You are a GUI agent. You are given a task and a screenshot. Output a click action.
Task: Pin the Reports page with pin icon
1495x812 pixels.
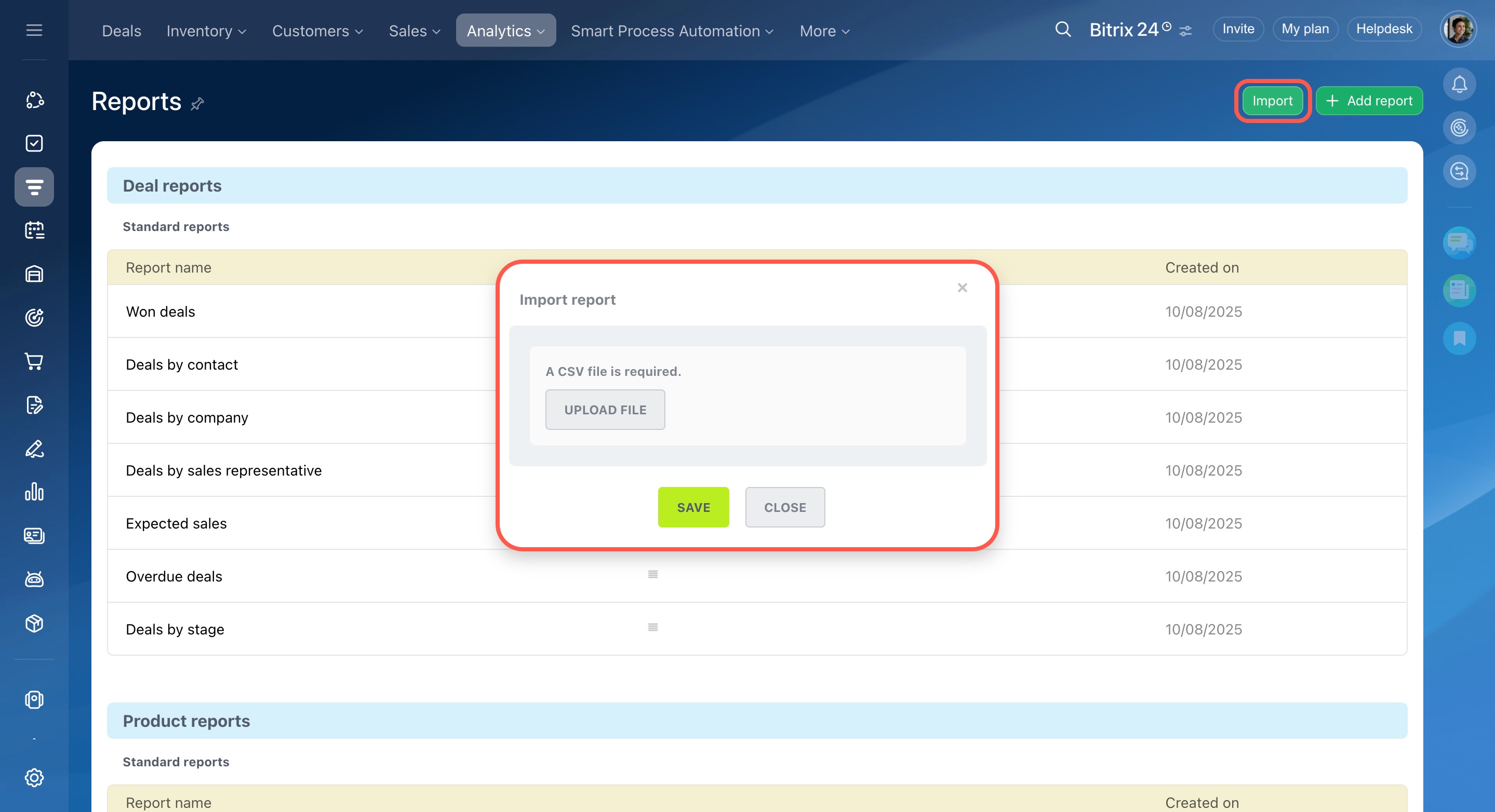[x=197, y=103]
